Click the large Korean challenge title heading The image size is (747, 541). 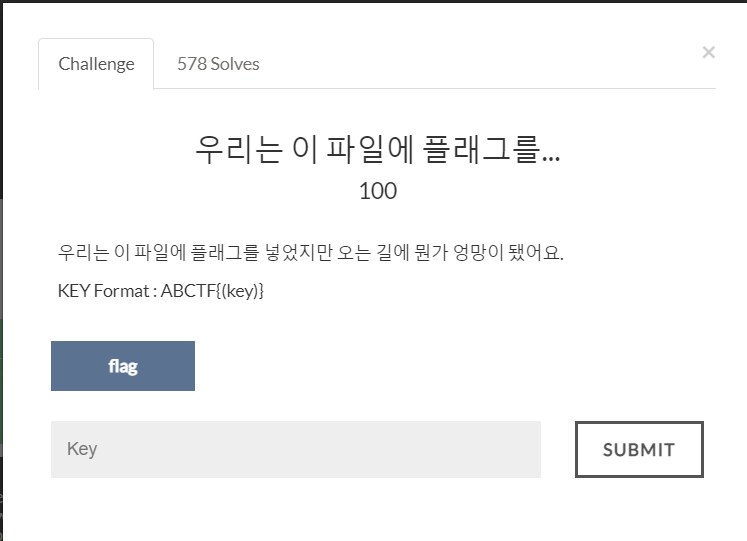point(377,149)
